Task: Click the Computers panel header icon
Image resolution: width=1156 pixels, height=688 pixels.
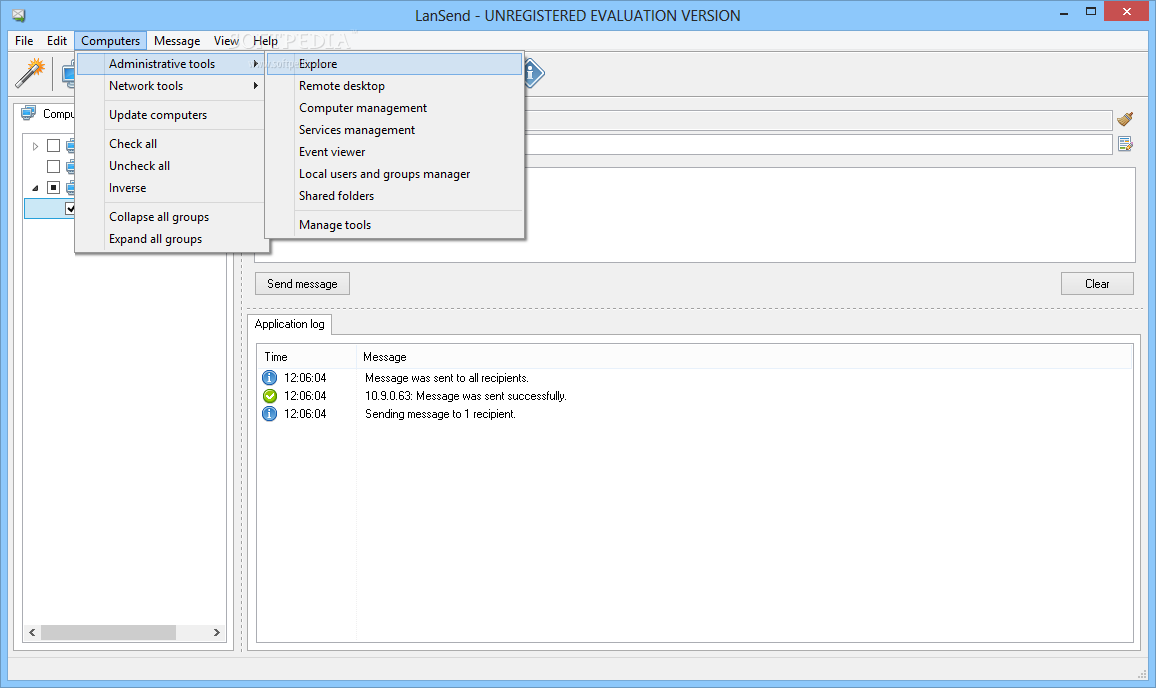Action: click(29, 114)
